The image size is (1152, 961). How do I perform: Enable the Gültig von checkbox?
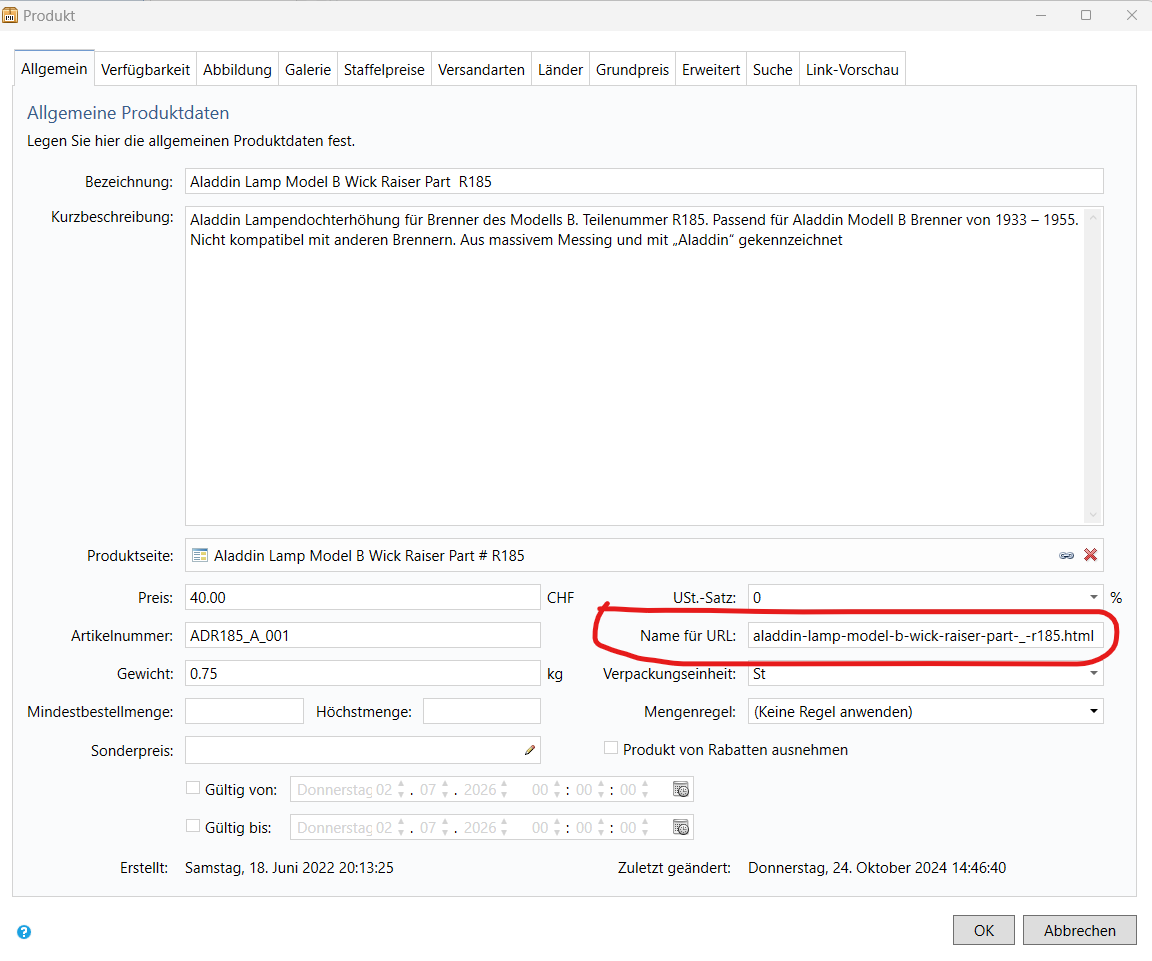pos(193,788)
